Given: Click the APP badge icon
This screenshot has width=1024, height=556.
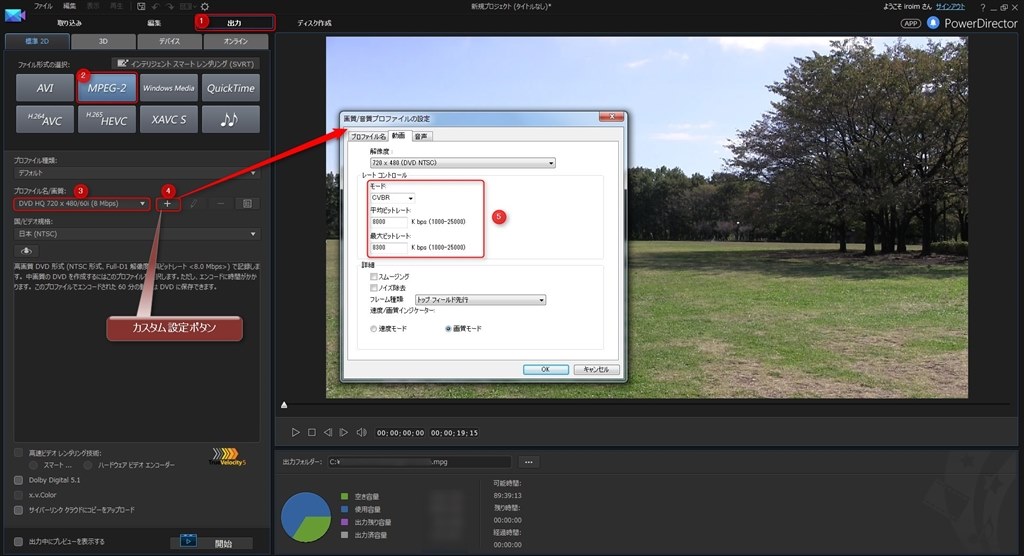Looking at the screenshot, I should coord(910,24).
